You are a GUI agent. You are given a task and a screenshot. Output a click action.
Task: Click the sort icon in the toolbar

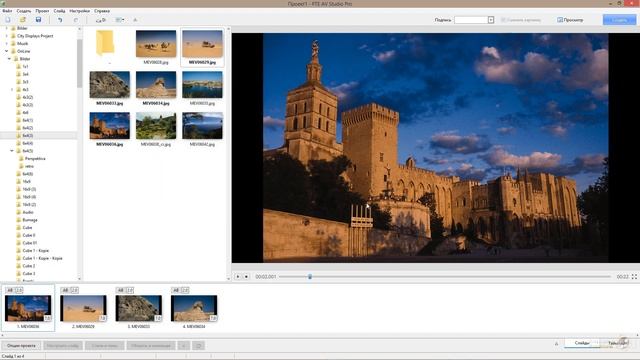pos(135,20)
